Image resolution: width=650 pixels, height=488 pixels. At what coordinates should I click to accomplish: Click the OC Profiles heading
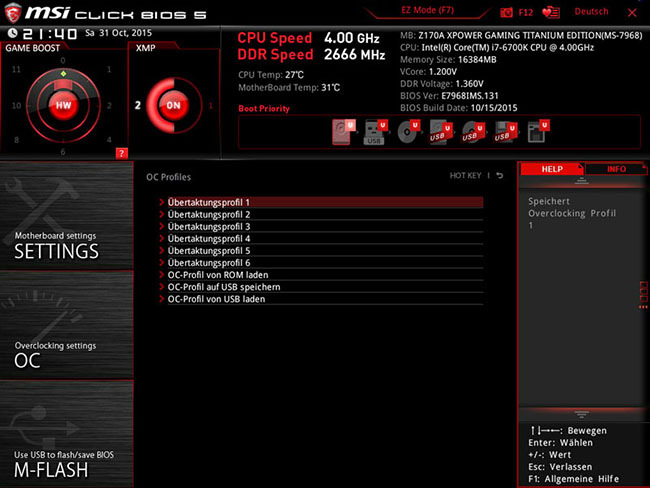168,177
